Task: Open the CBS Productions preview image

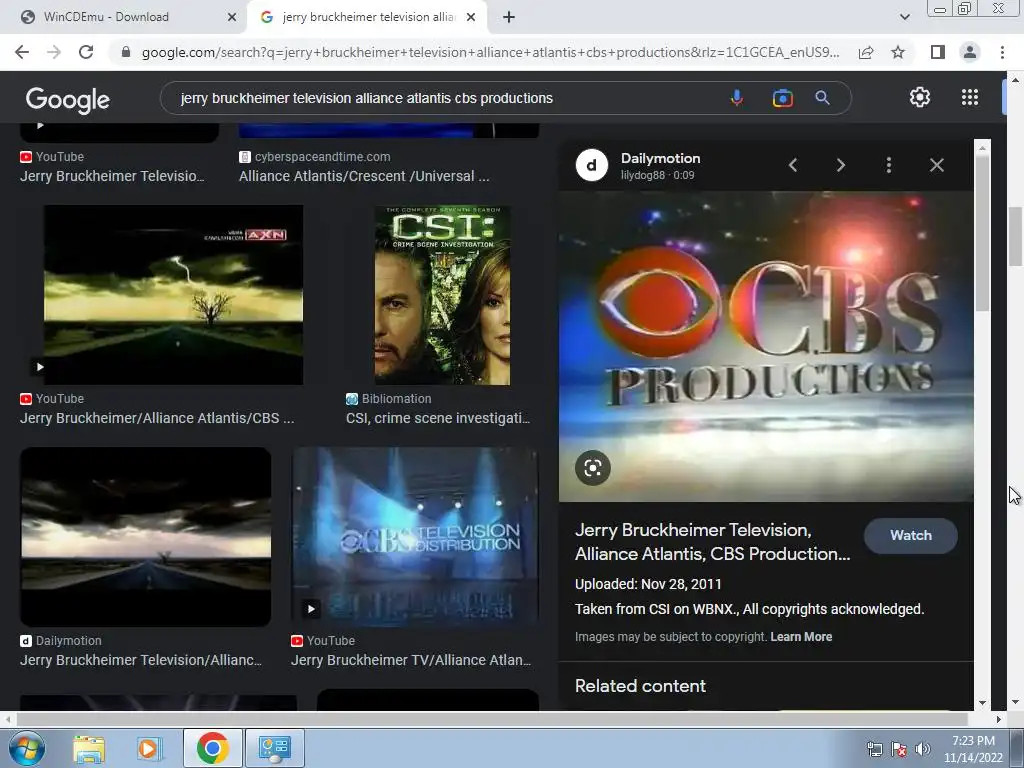Action: pyautogui.click(x=766, y=346)
